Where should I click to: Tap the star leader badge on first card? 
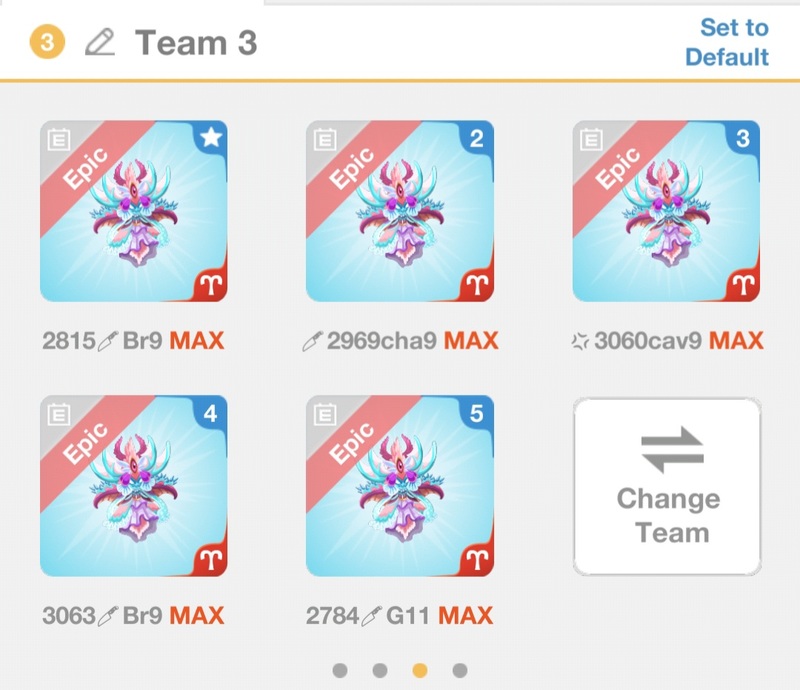pos(211,137)
